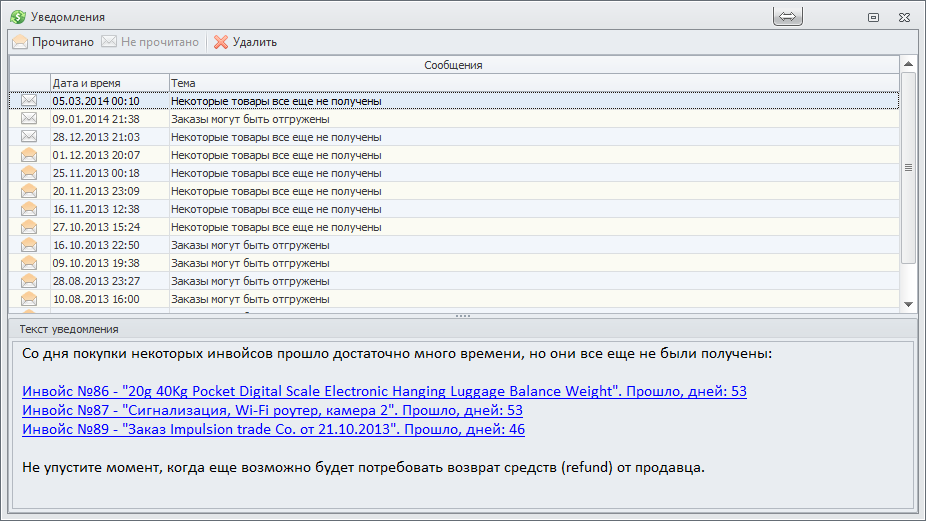Click the app icon in the title bar
Viewport: 926px width, 521px height.
[x=17, y=17]
